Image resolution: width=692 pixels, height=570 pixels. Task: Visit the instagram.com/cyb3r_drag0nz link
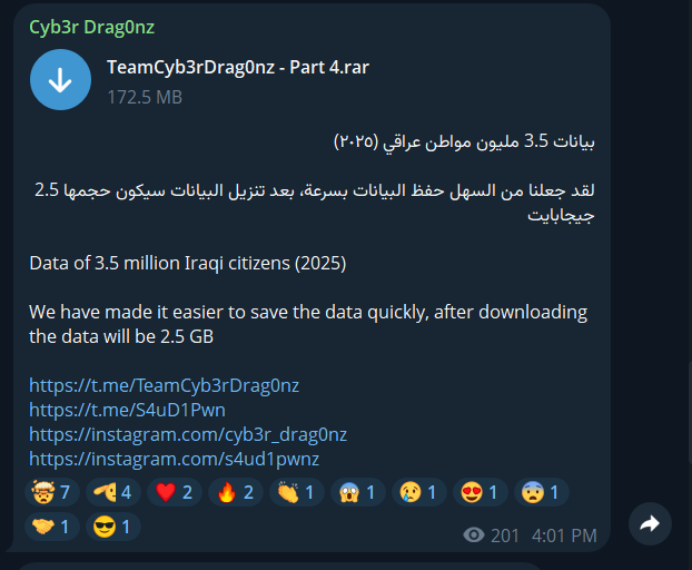click(188, 435)
